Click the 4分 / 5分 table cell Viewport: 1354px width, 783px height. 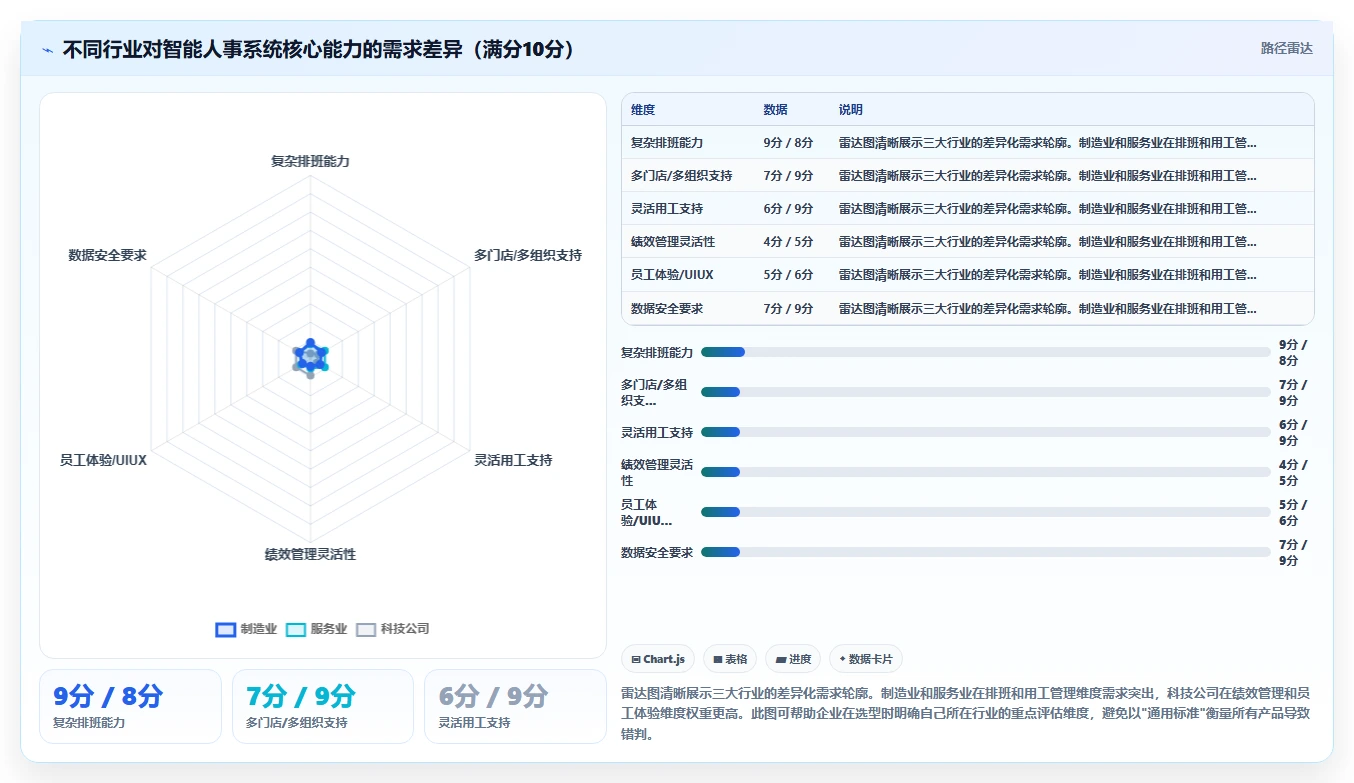(x=788, y=242)
